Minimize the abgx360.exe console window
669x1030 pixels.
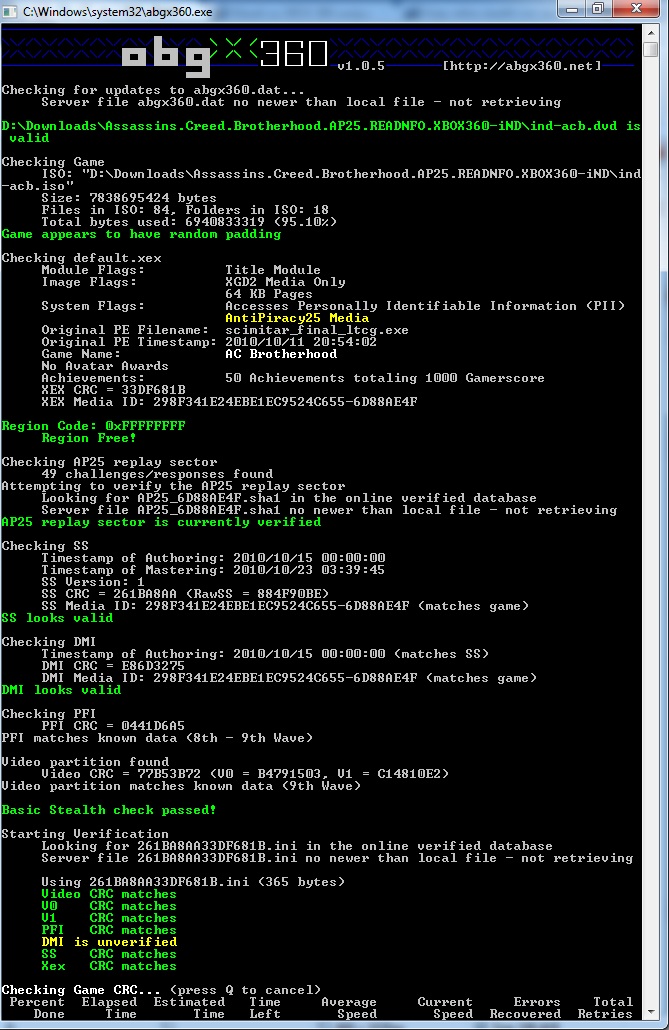click(572, 9)
